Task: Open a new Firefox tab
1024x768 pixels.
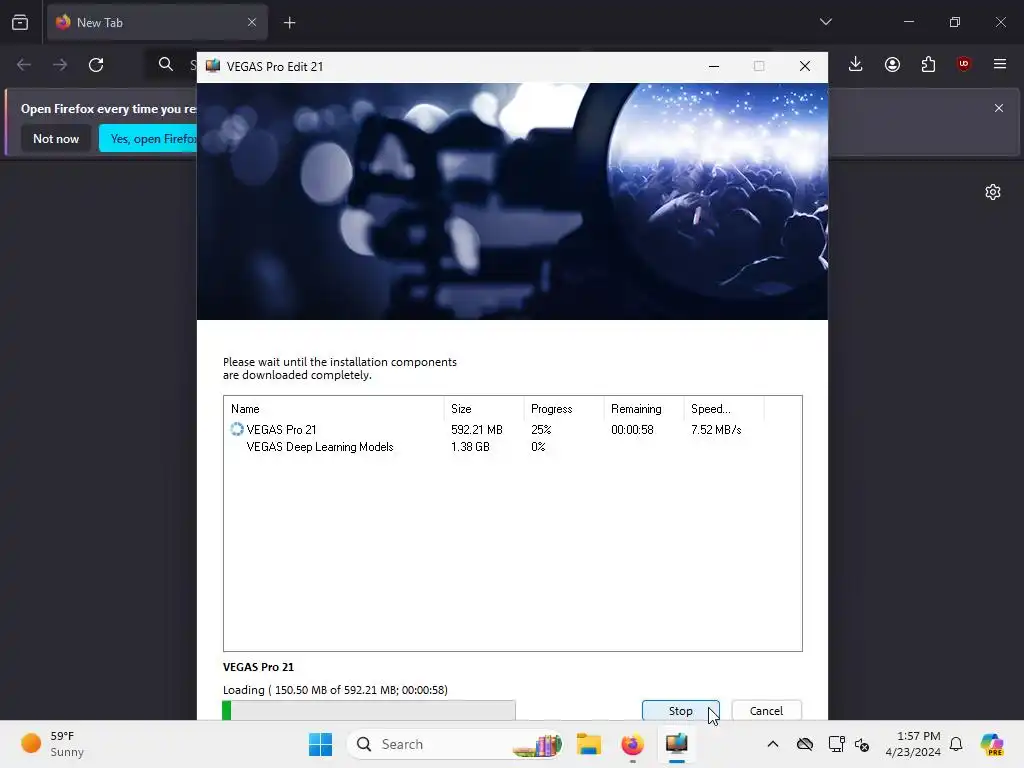Action: (x=289, y=23)
